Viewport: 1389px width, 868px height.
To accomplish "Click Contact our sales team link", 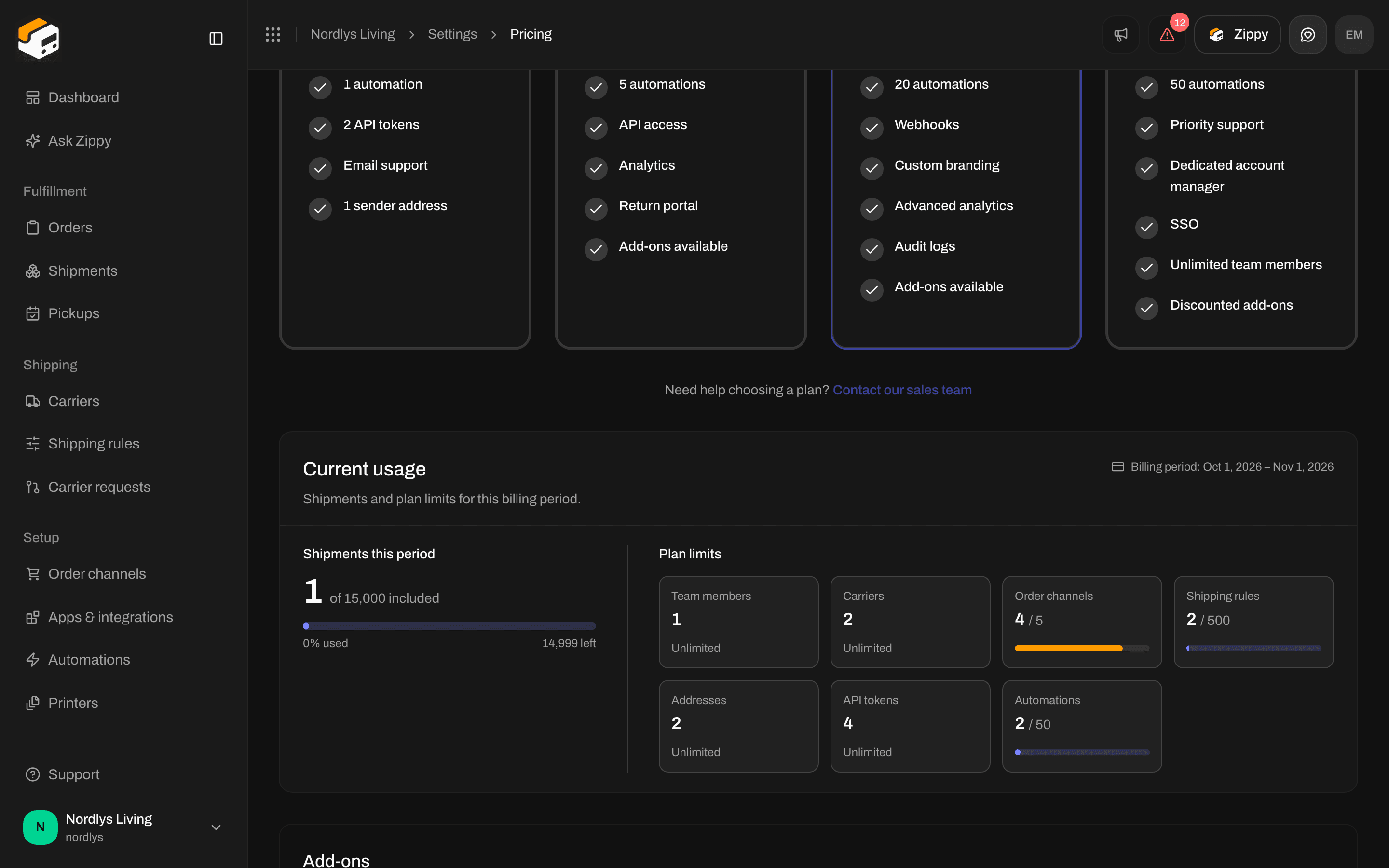I will click(x=902, y=390).
